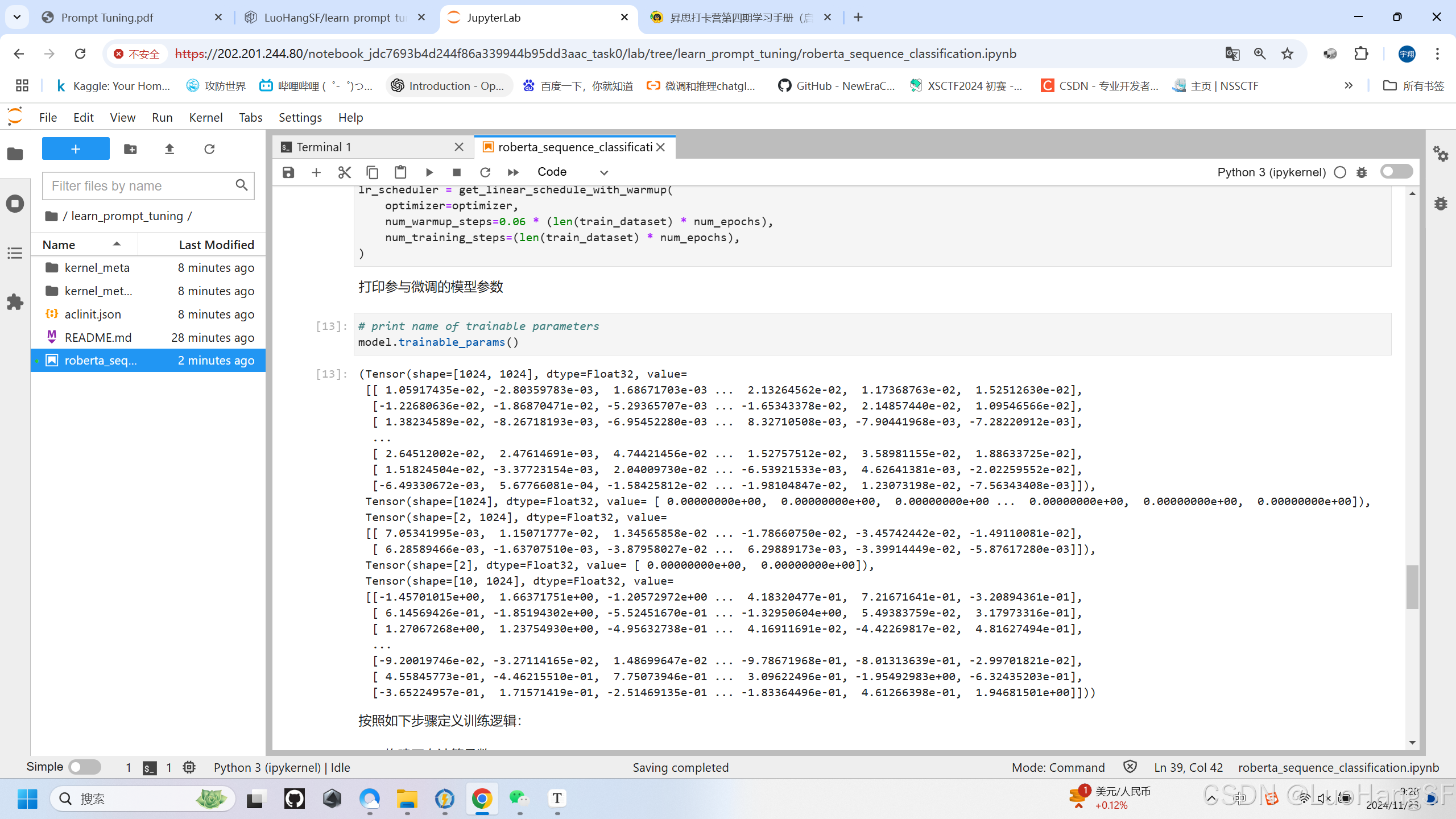Flip the toggle beside the kernel name
This screenshot has height=819, width=1456.
coord(1396,171)
